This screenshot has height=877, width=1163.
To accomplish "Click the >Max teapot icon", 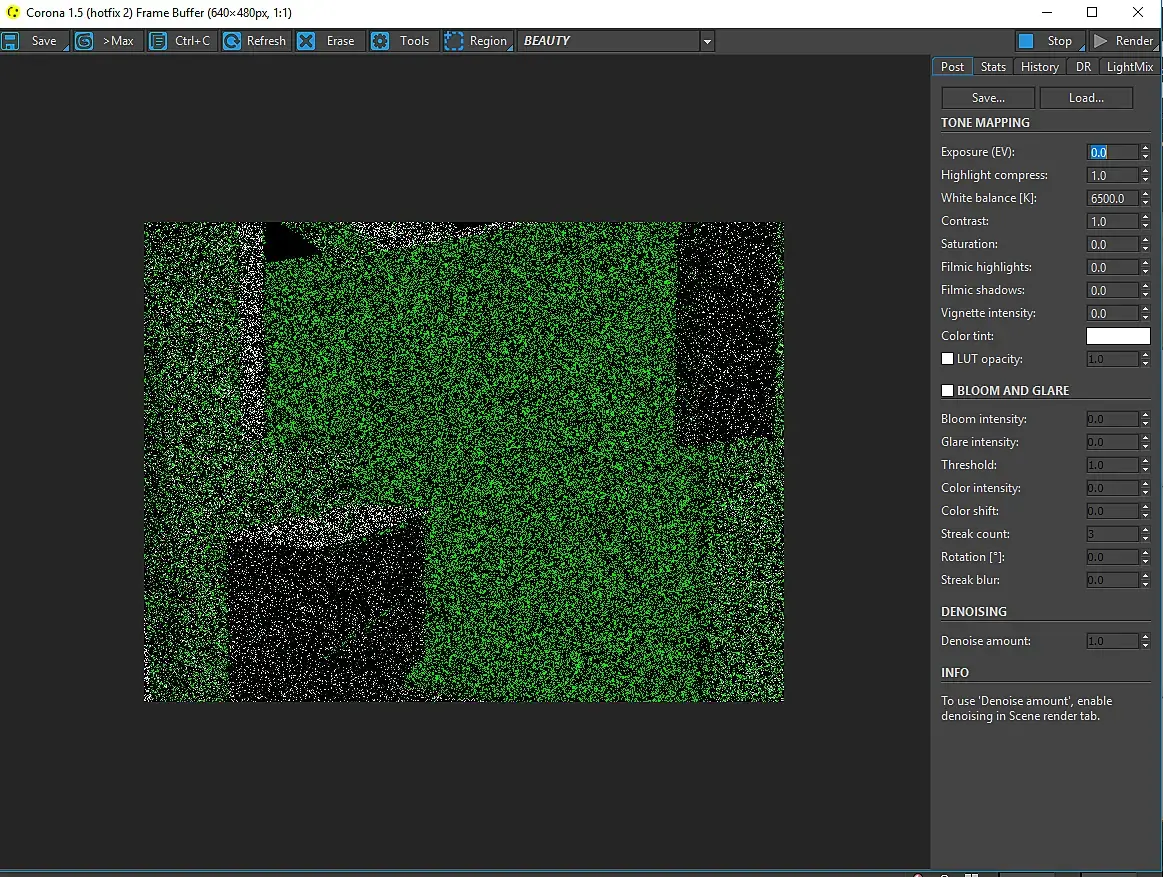I will tap(84, 41).
